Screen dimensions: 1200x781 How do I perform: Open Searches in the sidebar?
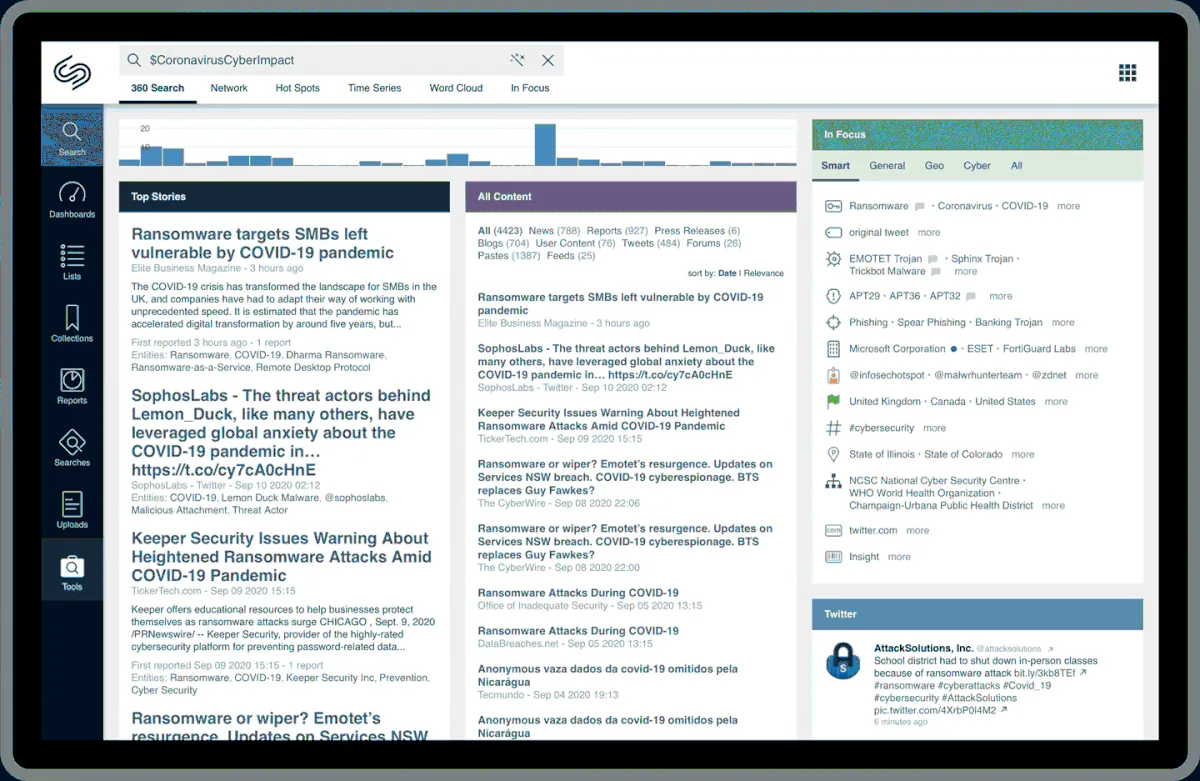point(72,448)
